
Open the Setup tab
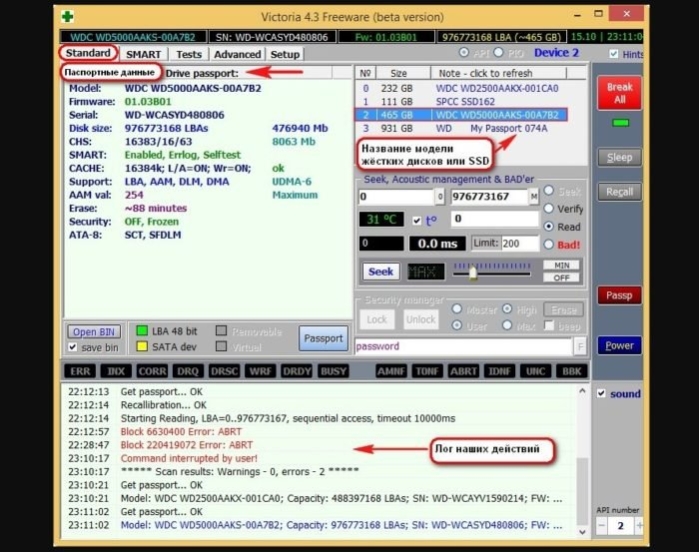click(x=285, y=54)
